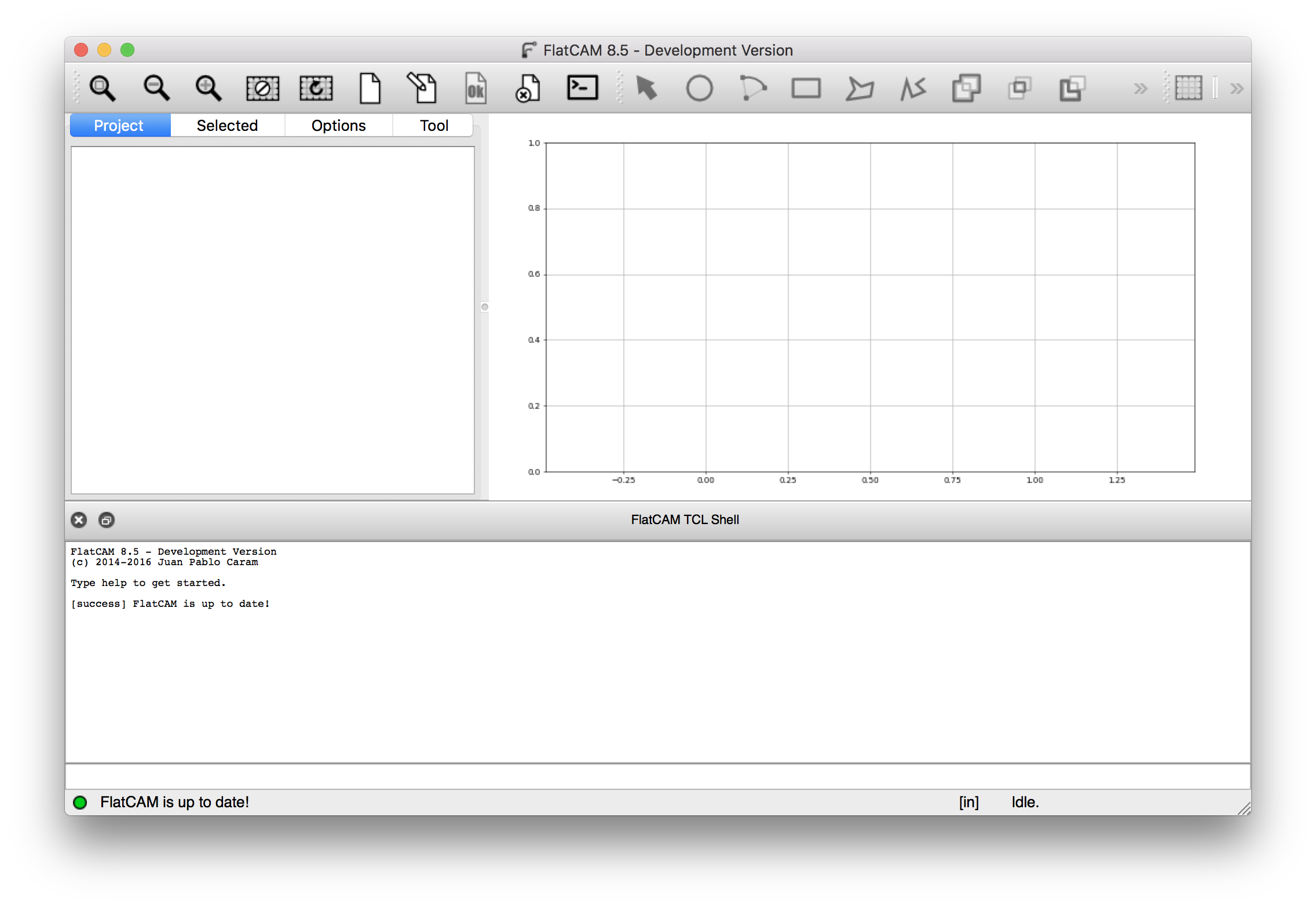The image size is (1316, 908).
Task: Choose the Add Rectangle tool
Action: pos(806,89)
